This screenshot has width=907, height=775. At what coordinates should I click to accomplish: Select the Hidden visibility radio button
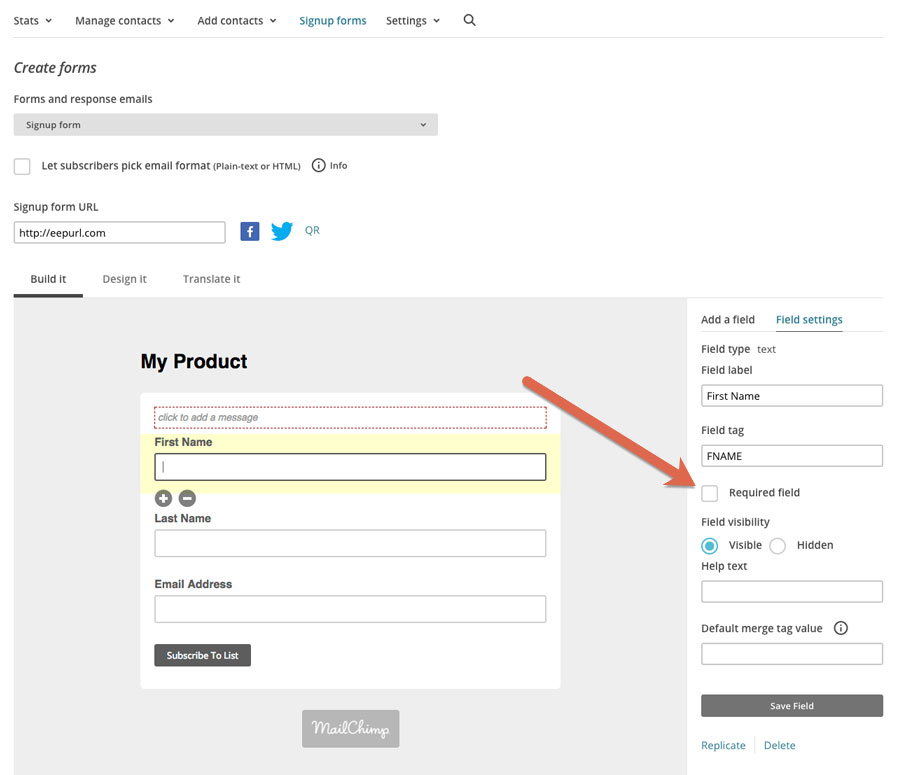pos(777,545)
